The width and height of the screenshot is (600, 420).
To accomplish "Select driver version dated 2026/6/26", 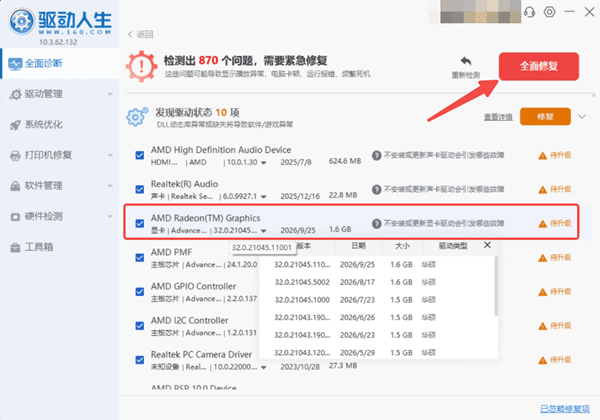I will click(x=379, y=317).
